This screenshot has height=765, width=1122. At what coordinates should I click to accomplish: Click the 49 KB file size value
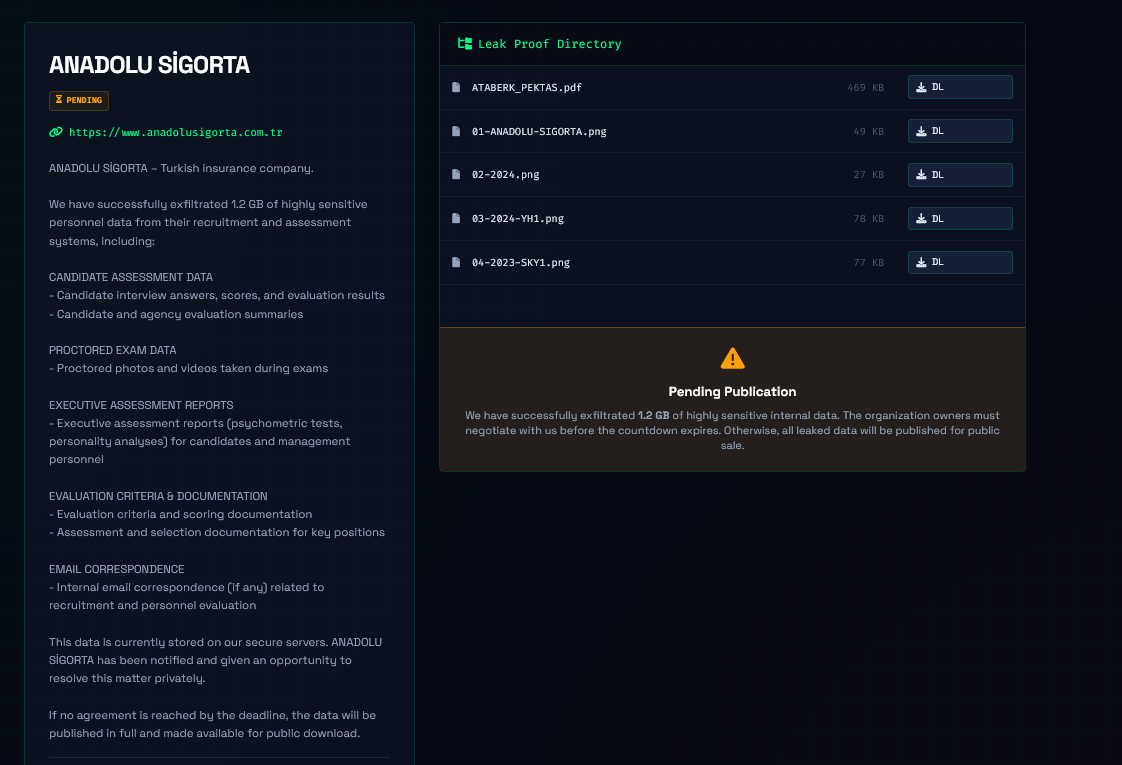[868, 132]
